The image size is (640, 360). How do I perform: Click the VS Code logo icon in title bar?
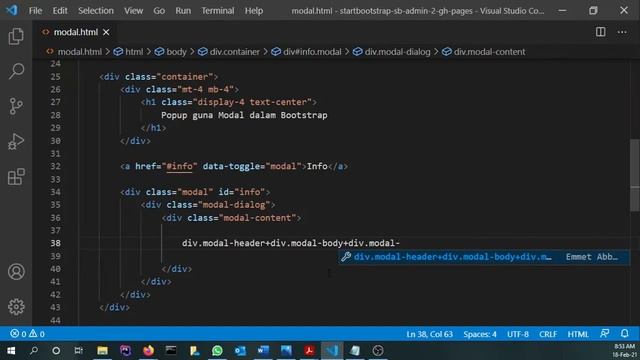click(12, 10)
